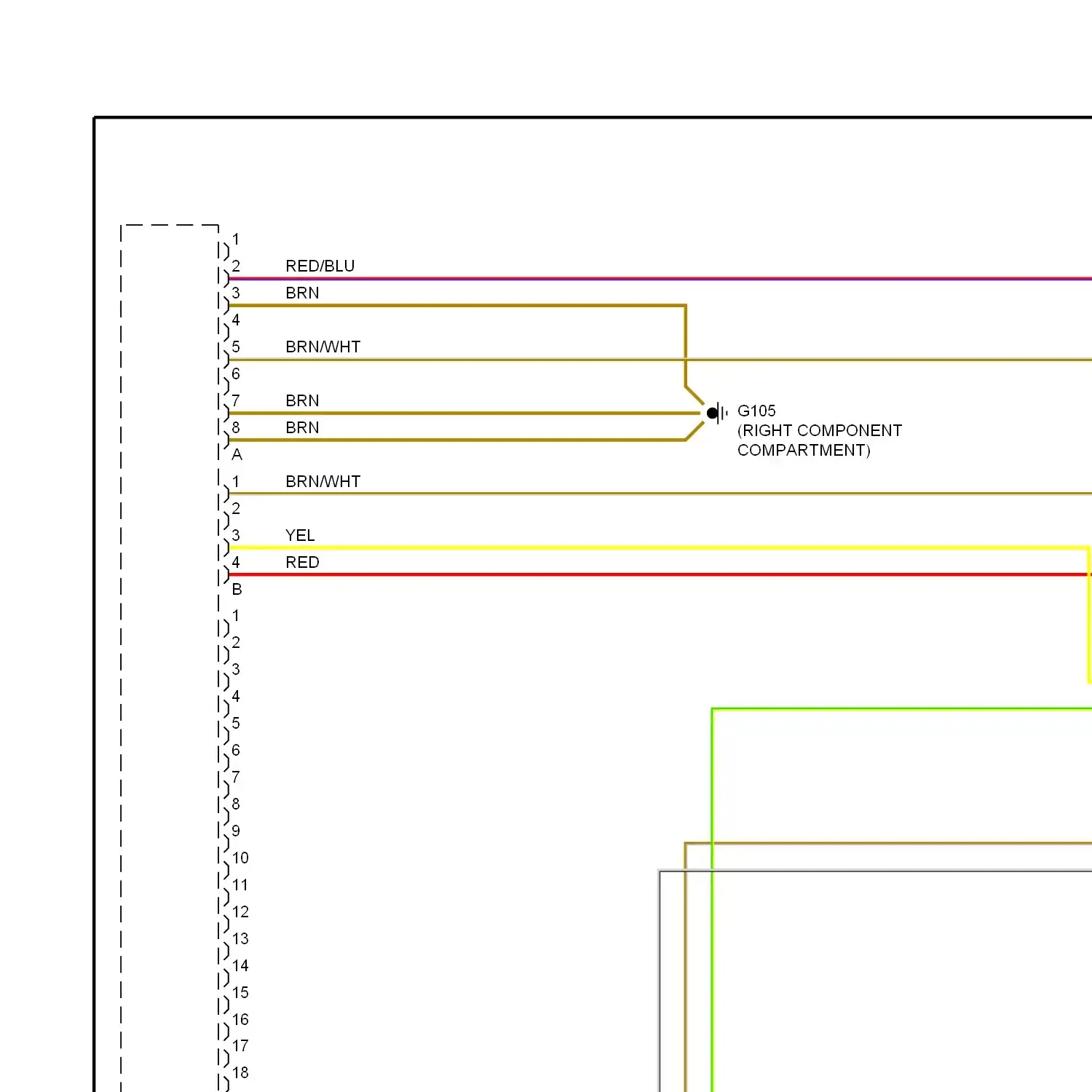The height and width of the screenshot is (1092, 1092).
Task: Click pin number 12 of lower connector
Action: pos(240,912)
